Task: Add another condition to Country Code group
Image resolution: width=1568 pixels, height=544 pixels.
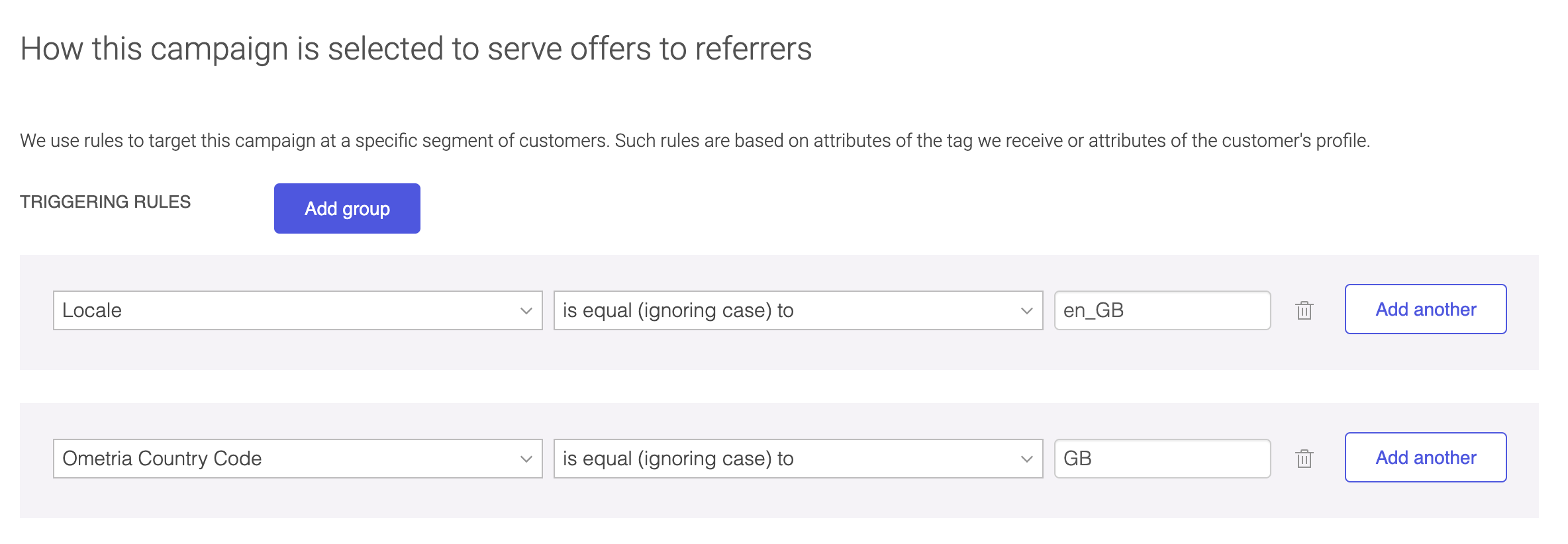Action: point(1426,457)
